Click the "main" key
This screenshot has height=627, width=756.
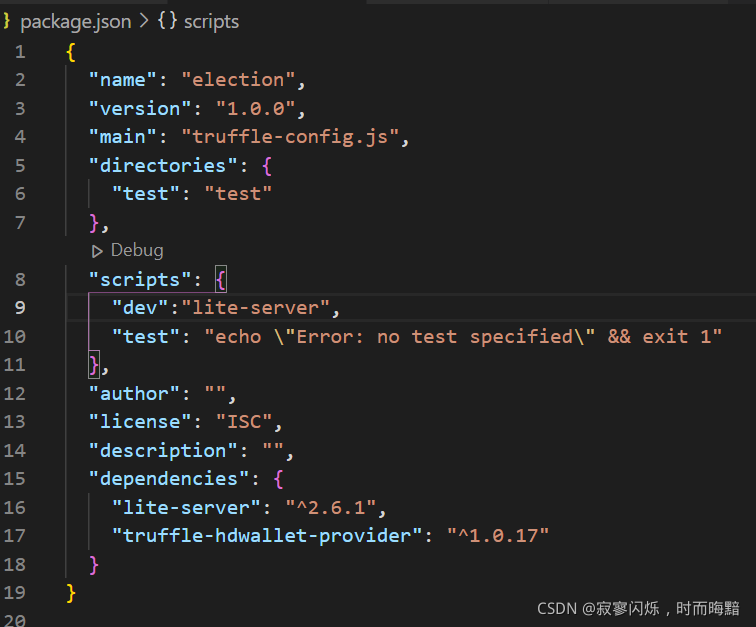click(122, 137)
